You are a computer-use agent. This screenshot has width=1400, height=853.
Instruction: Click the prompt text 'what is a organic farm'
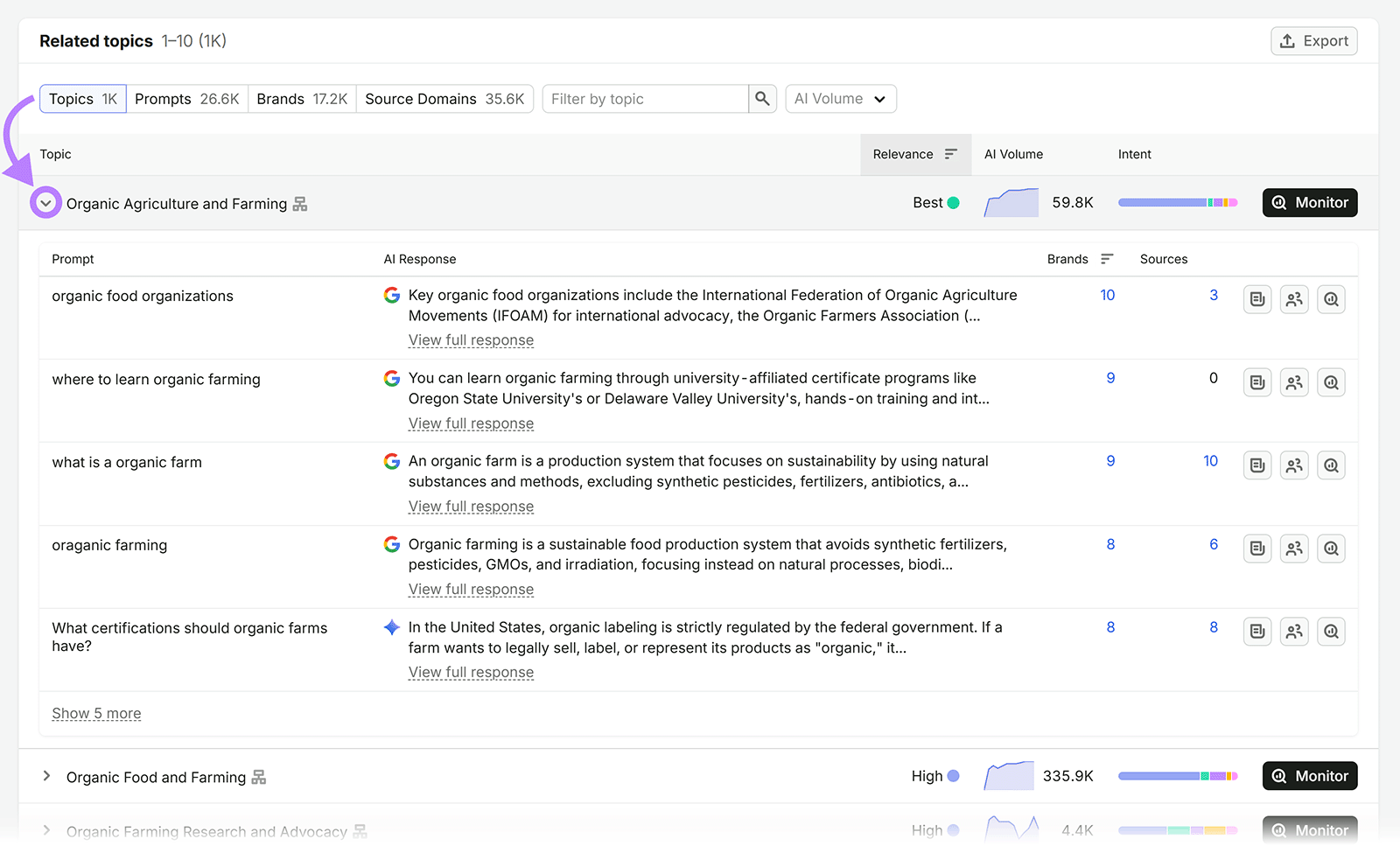coord(127,462)
